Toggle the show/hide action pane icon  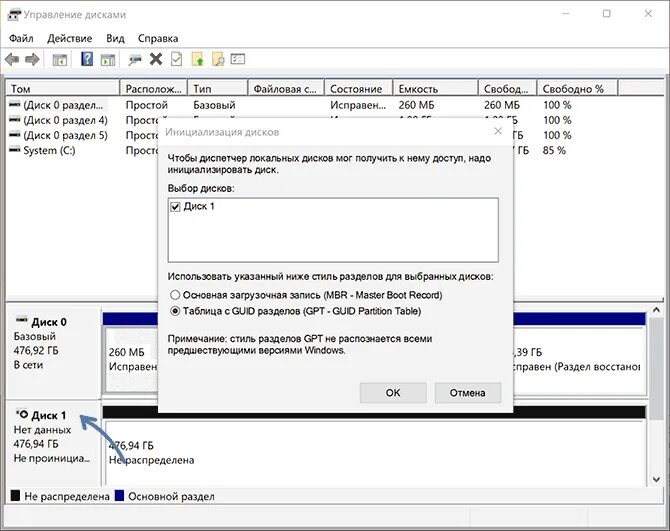(108, 60)
